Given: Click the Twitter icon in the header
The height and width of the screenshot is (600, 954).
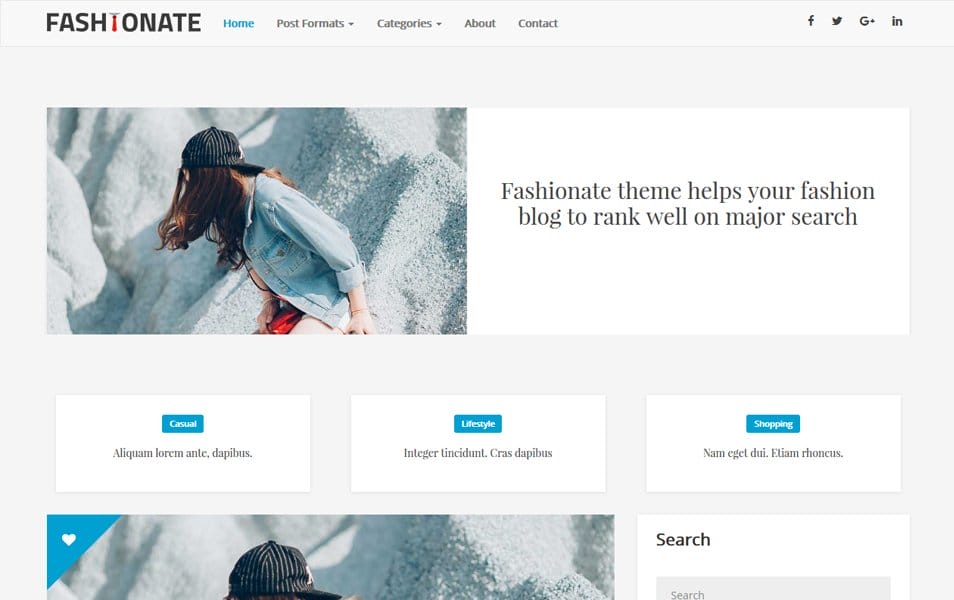Looking at the screenshot, I should 837,20.
